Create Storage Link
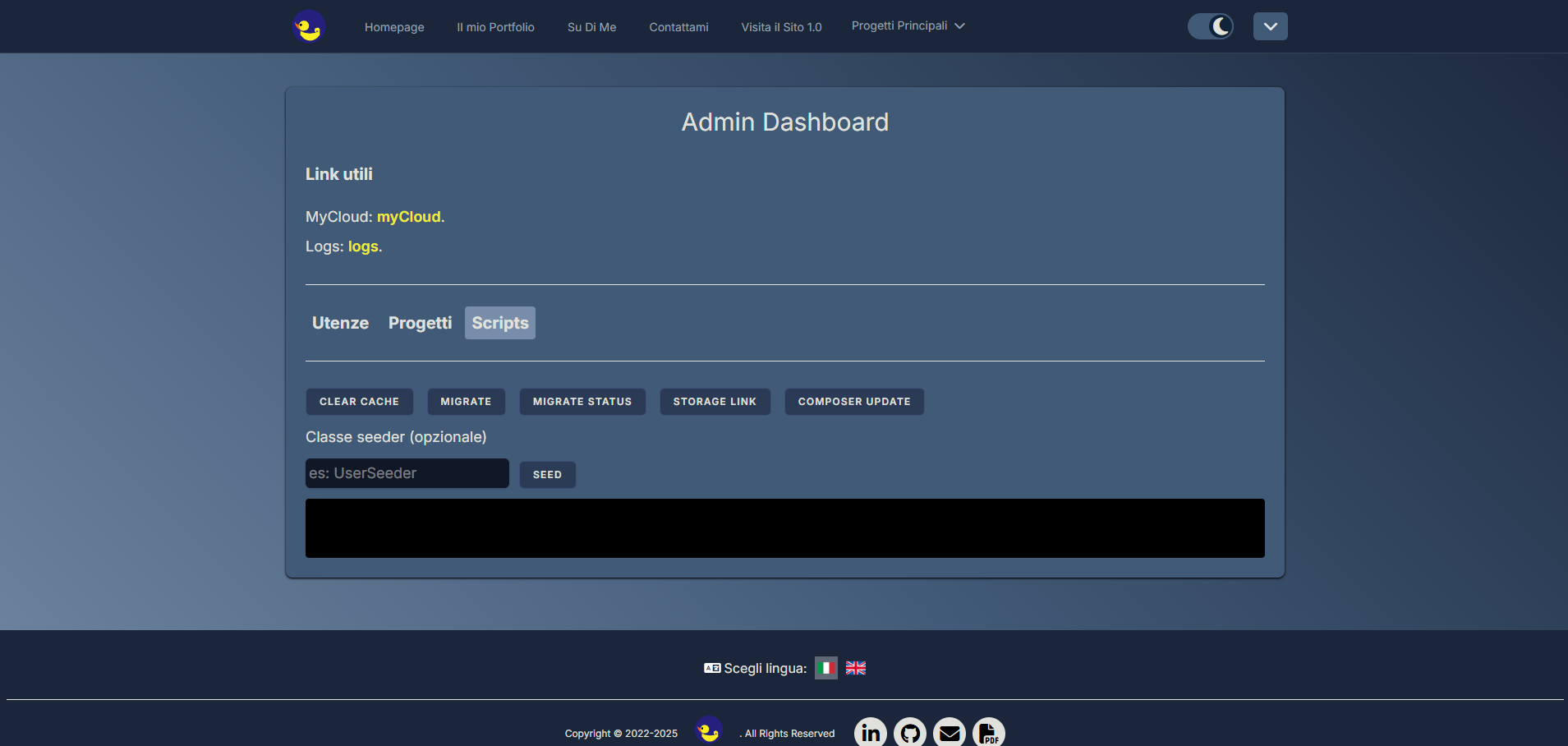 pos(715,402)
